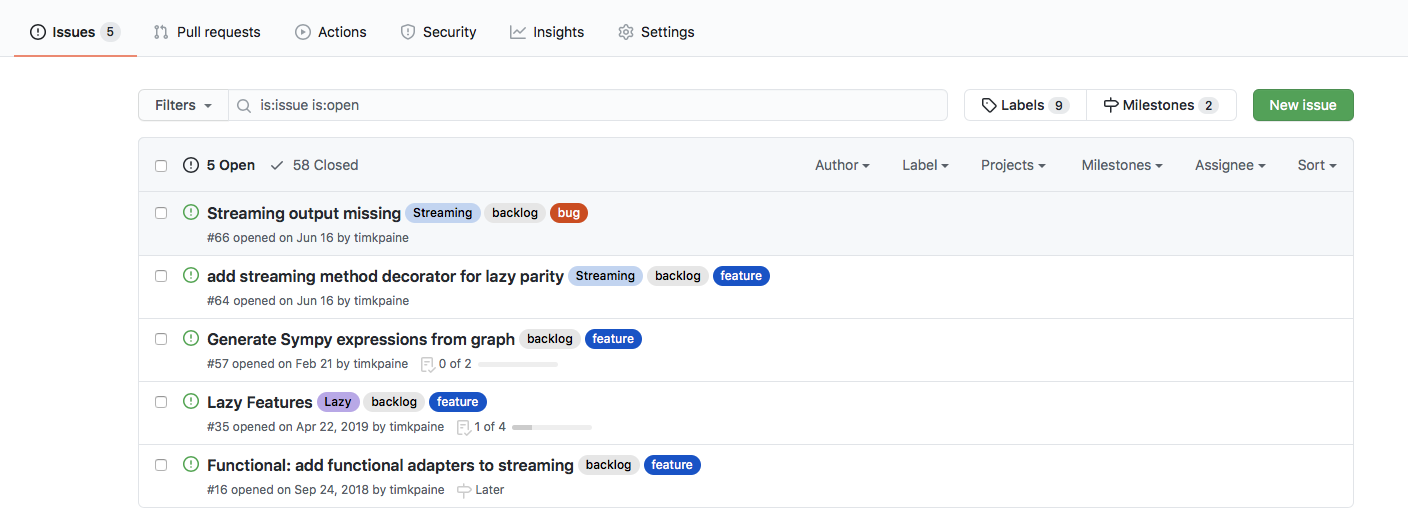Click the progress bar of Lazy Features
Image resolution: width=1408 pixels, height=524 pixels.
click(552, 427)
